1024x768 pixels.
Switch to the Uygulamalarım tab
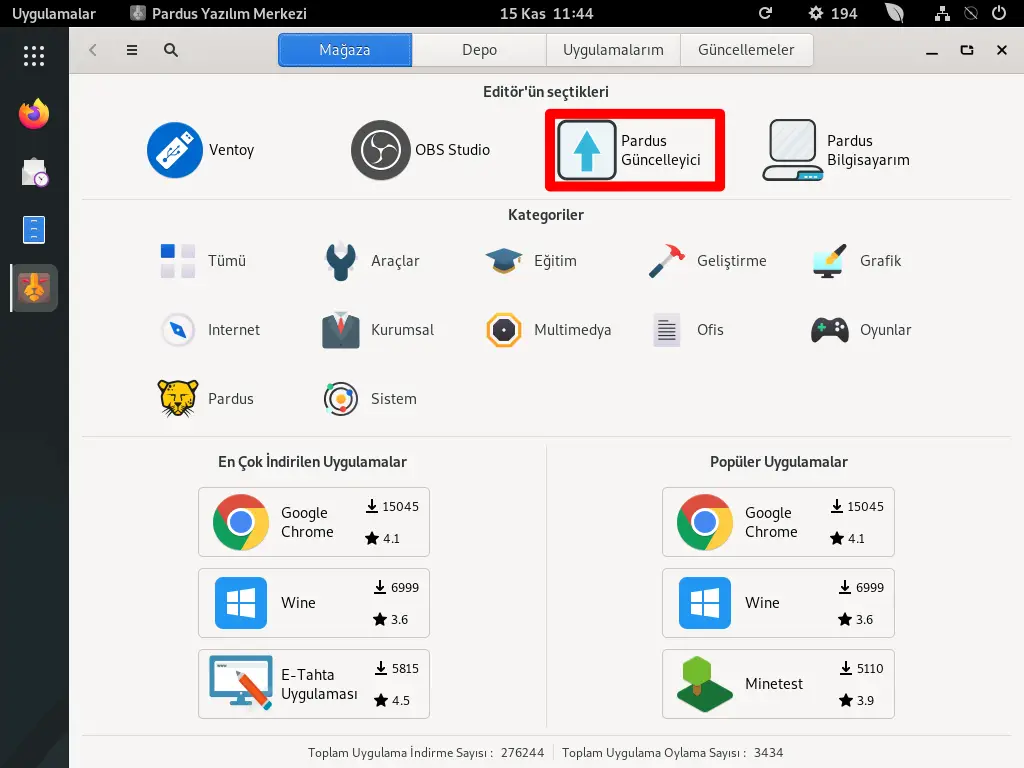613,50
